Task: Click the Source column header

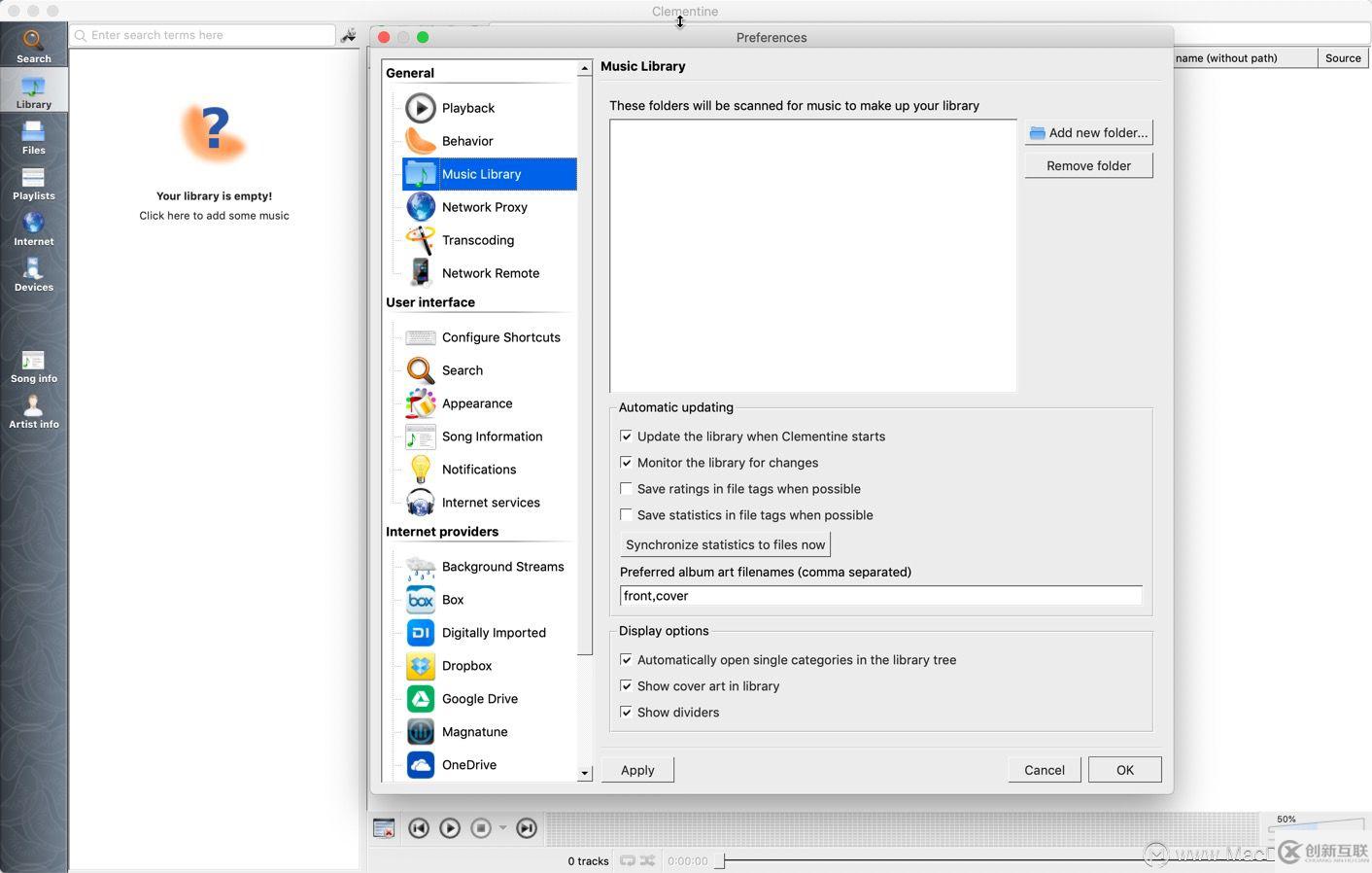Action: (x=1343, y=58)
